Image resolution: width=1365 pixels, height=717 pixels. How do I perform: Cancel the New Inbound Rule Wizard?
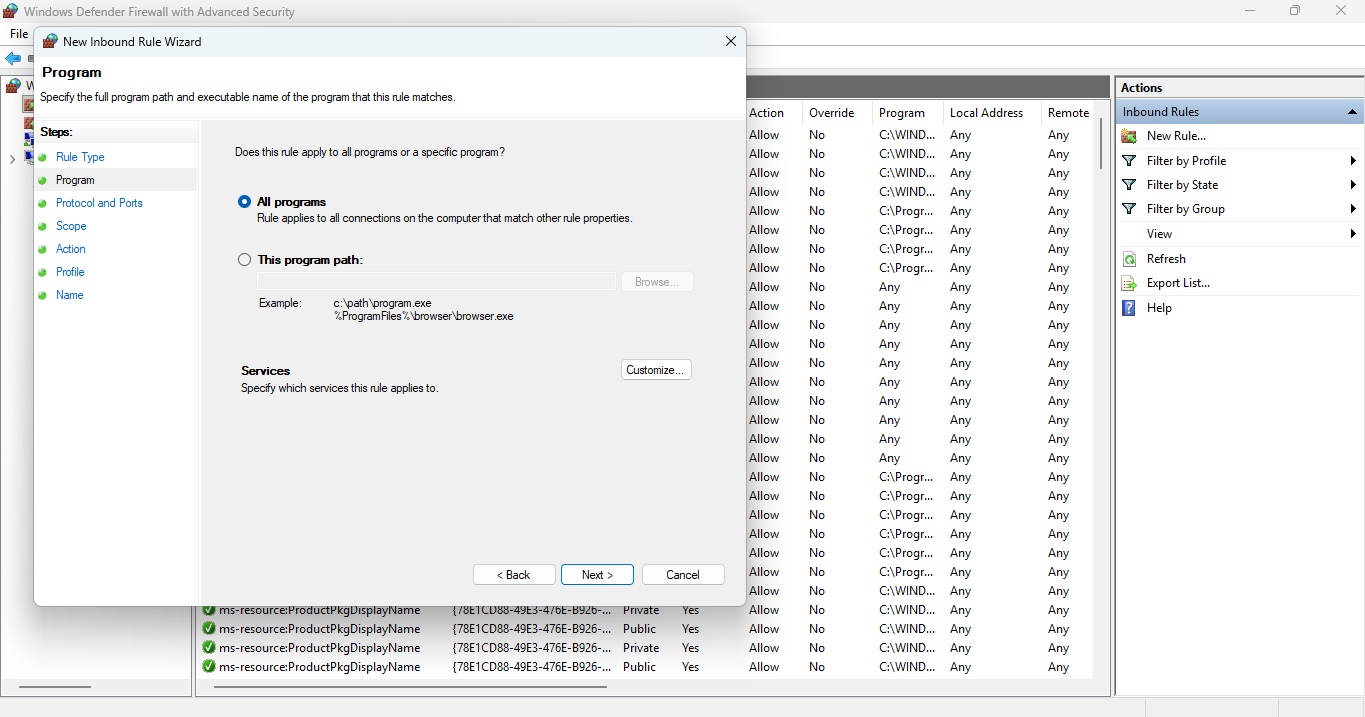coord(683,575)
